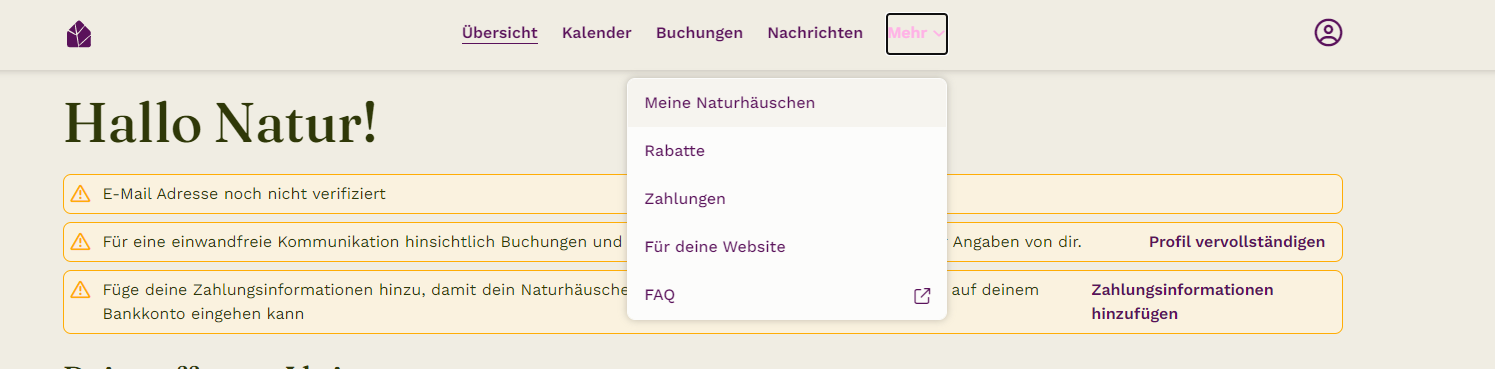Click warning icon beside E-Mail Adresse alert
1495x369 pixels.
click(81, 194)
